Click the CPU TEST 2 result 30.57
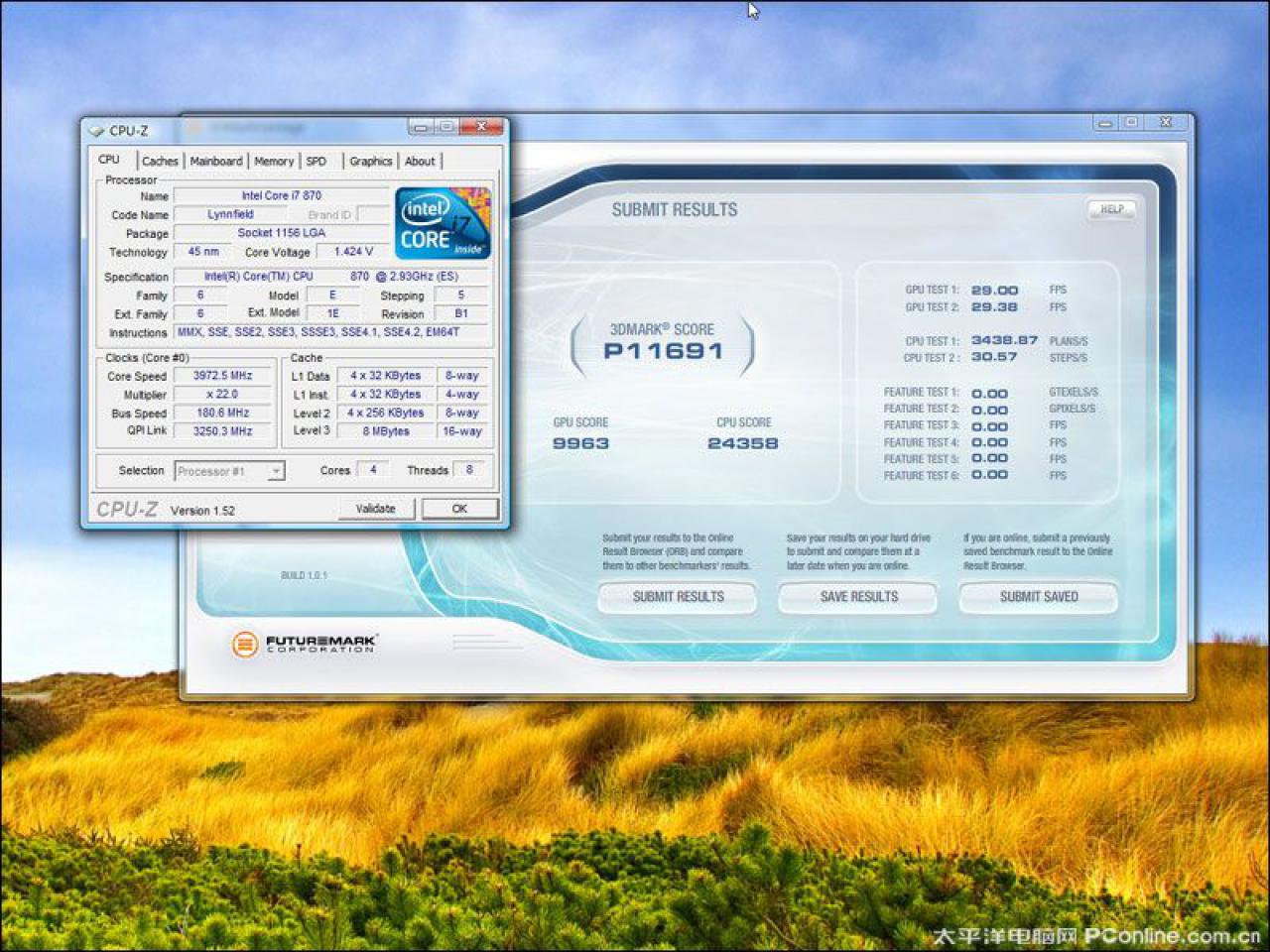Viewport: 1270px width, 952px height. click(x=994, y=357)
